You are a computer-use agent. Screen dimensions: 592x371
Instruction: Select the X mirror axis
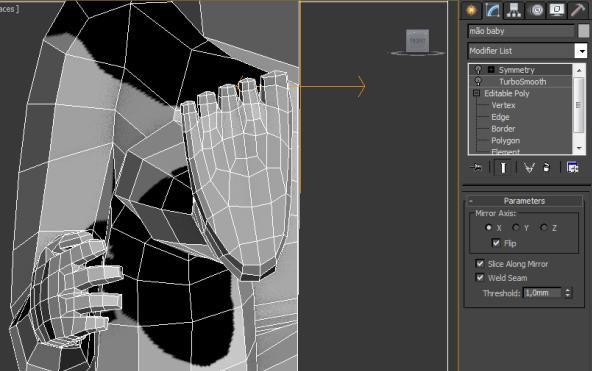[x=489, y=228]
